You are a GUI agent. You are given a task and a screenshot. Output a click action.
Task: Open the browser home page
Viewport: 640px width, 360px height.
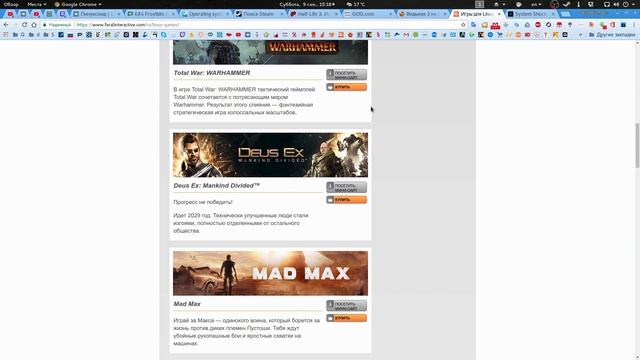tap(34, 25)
